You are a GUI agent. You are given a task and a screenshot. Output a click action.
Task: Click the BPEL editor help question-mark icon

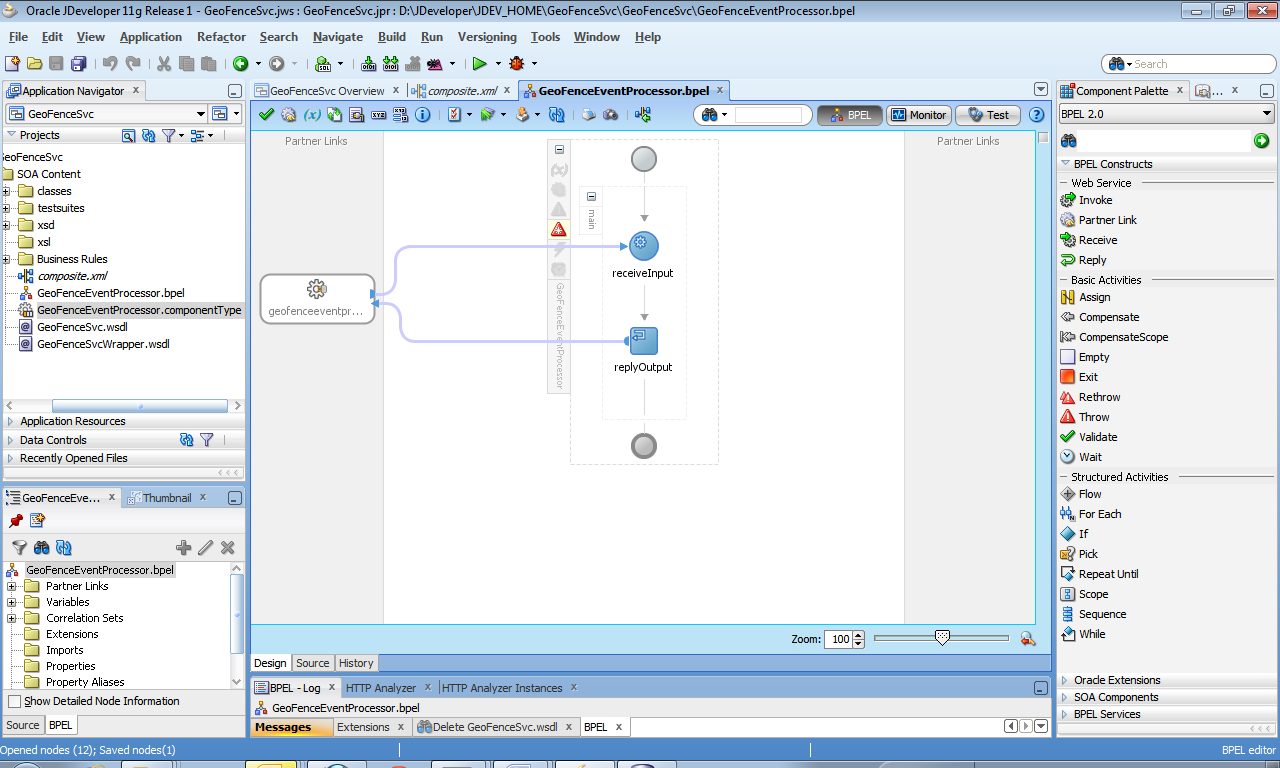tap(1036, 115)
